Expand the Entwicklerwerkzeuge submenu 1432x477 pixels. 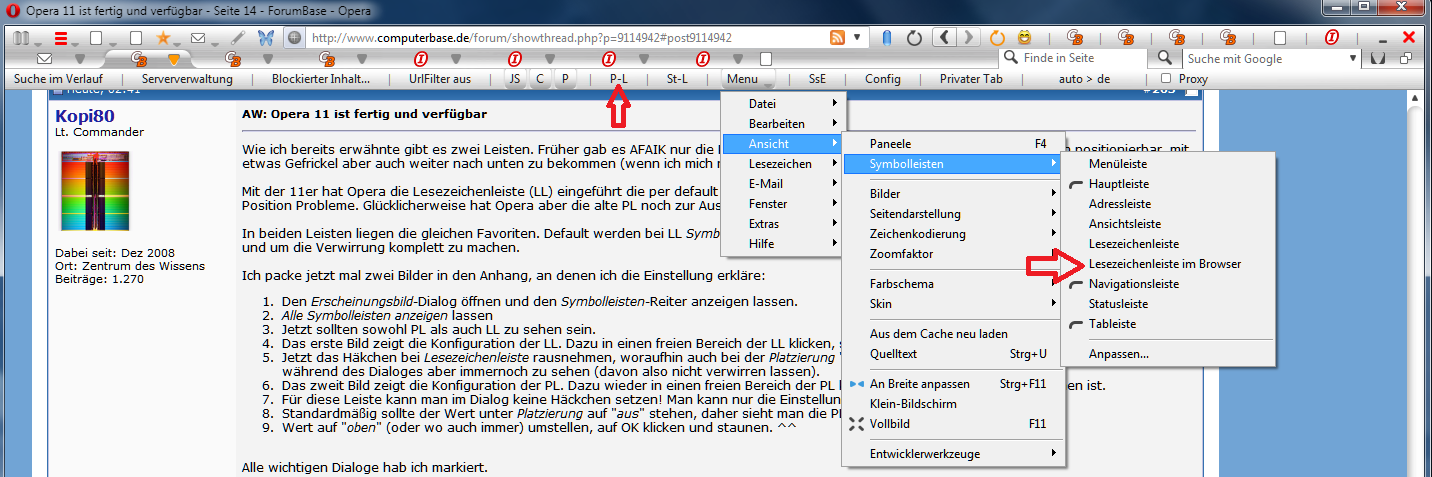[951, 454]
